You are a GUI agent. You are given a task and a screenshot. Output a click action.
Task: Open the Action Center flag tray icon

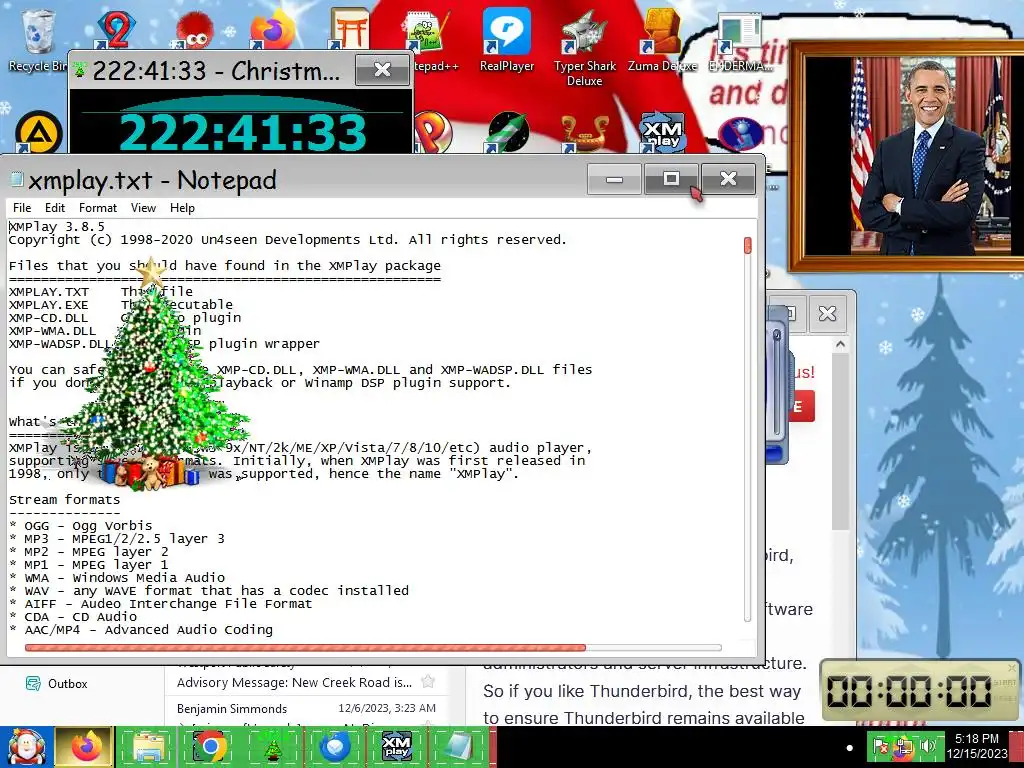(881, 746)
